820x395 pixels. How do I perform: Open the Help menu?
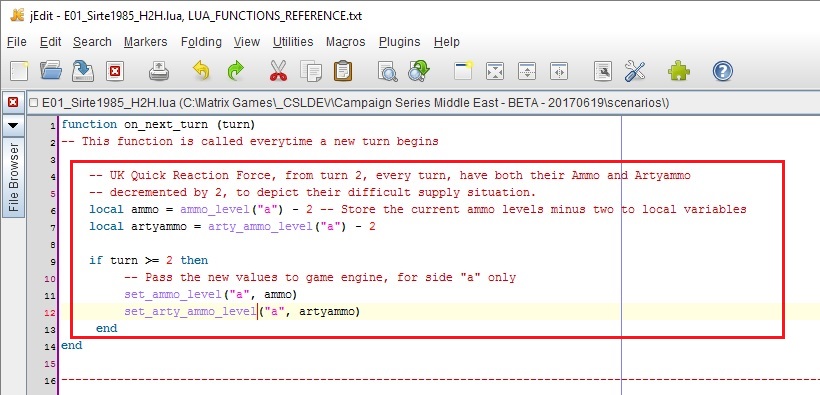(x=447, y=42)
